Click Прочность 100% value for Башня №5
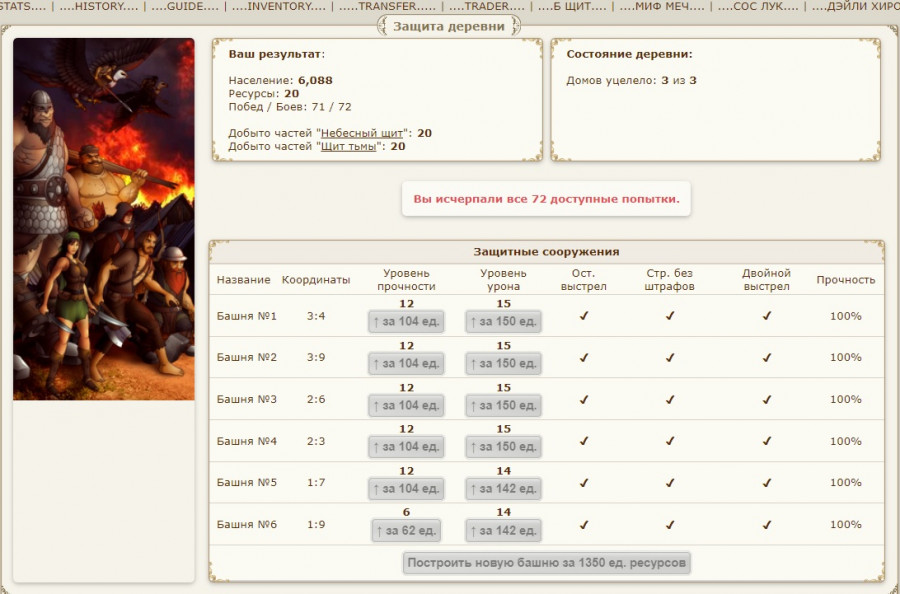Image resolution: width=900 pixels, height=594 pixels. click(845, 483)
